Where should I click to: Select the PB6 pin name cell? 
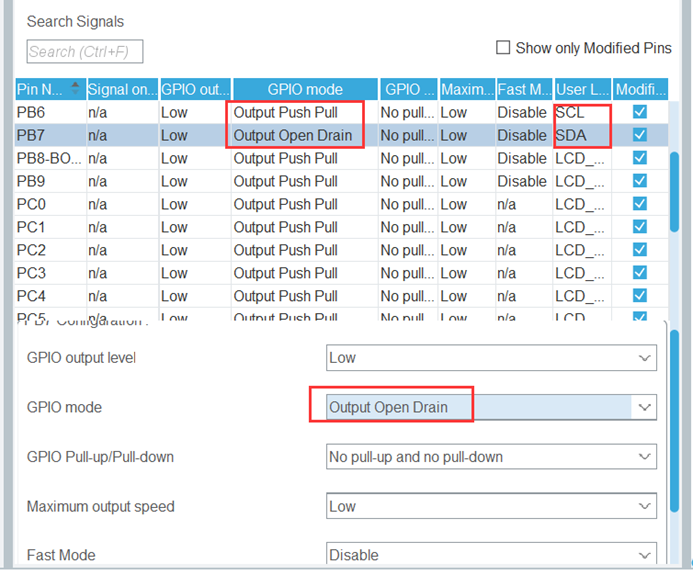pyautogui.click(x=50, y=112)
